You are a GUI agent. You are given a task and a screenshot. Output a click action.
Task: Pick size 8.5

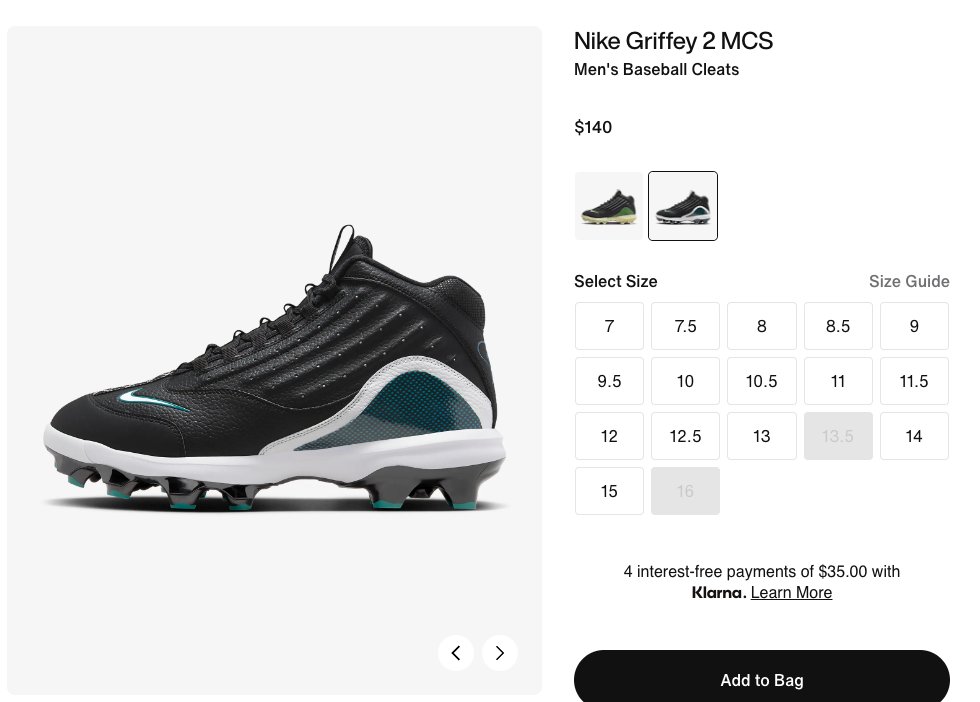[838, 326]
